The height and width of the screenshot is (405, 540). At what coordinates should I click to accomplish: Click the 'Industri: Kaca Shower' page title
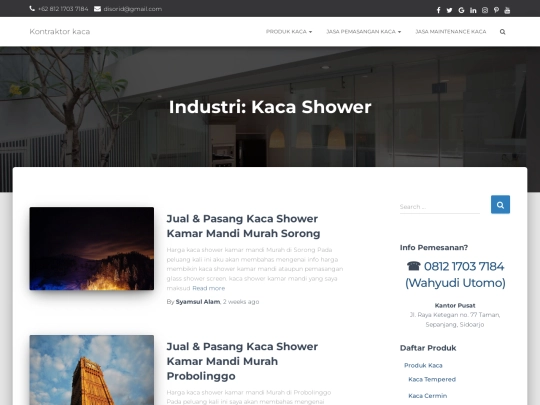pos(270,107)
